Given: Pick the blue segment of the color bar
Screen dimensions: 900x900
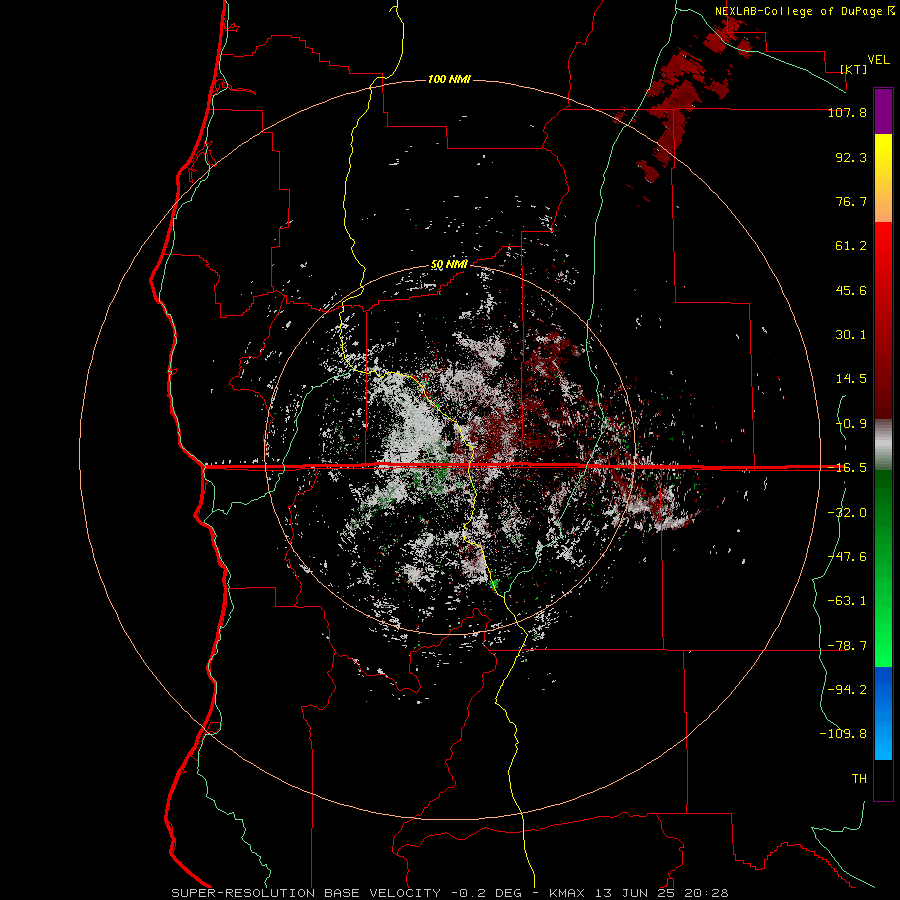Looking at the screenshot, I should click(883, 713).
